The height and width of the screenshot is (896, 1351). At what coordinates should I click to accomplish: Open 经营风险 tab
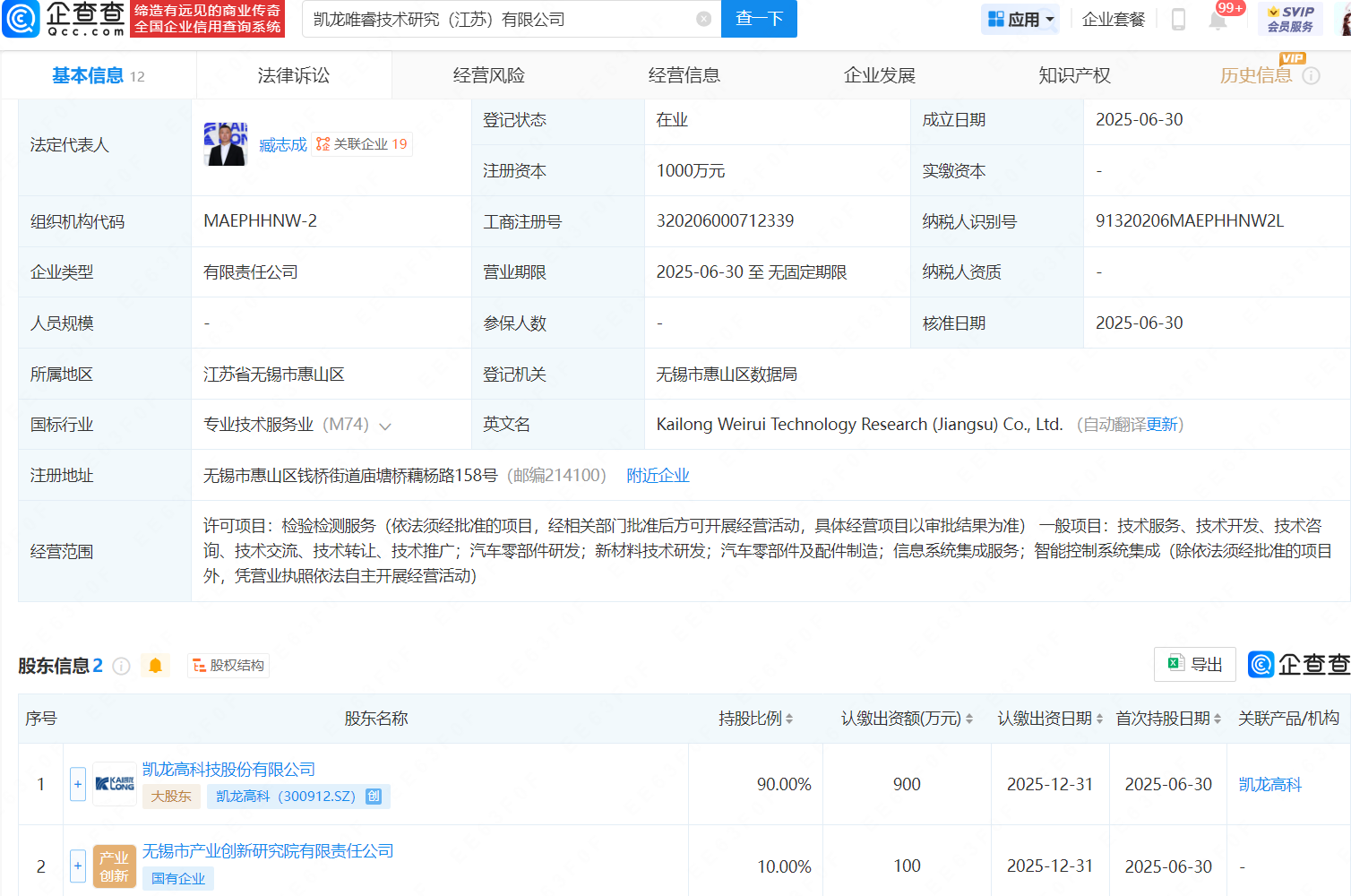click(x=489, y=76)
